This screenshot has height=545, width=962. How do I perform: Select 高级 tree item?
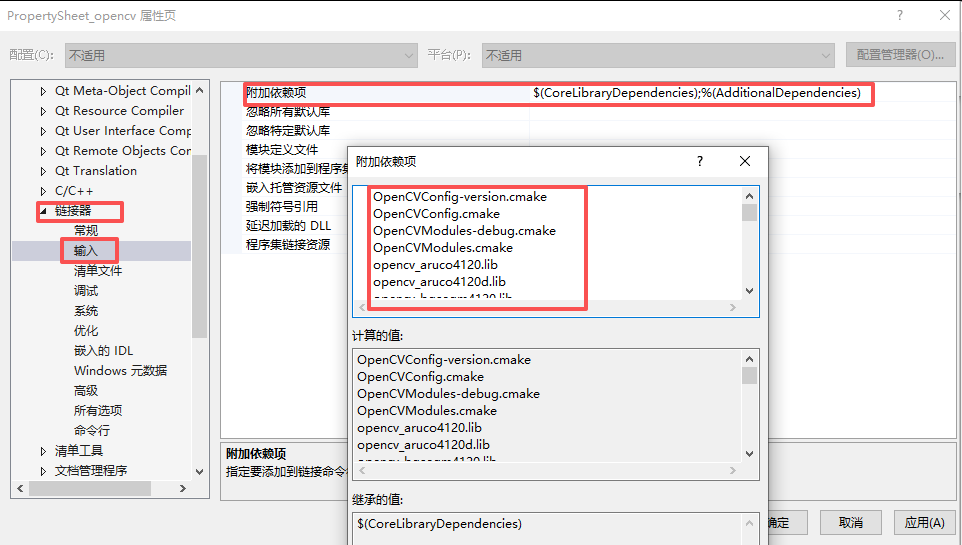pyautogui.click(x=86, y=391)
